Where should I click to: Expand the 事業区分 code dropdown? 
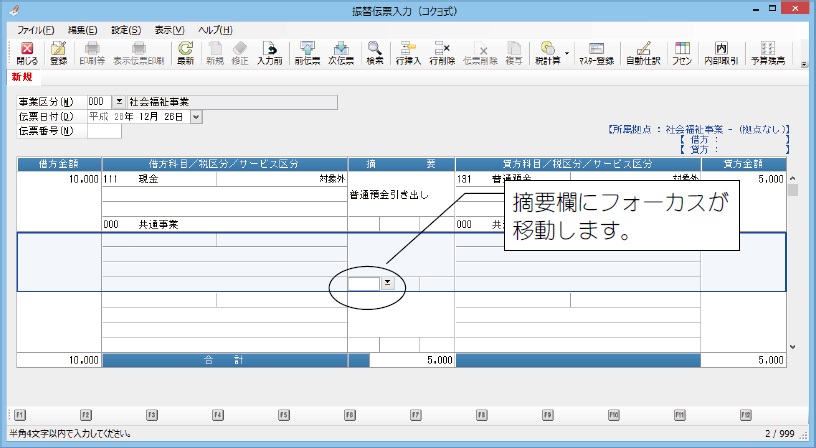[120, 102]
